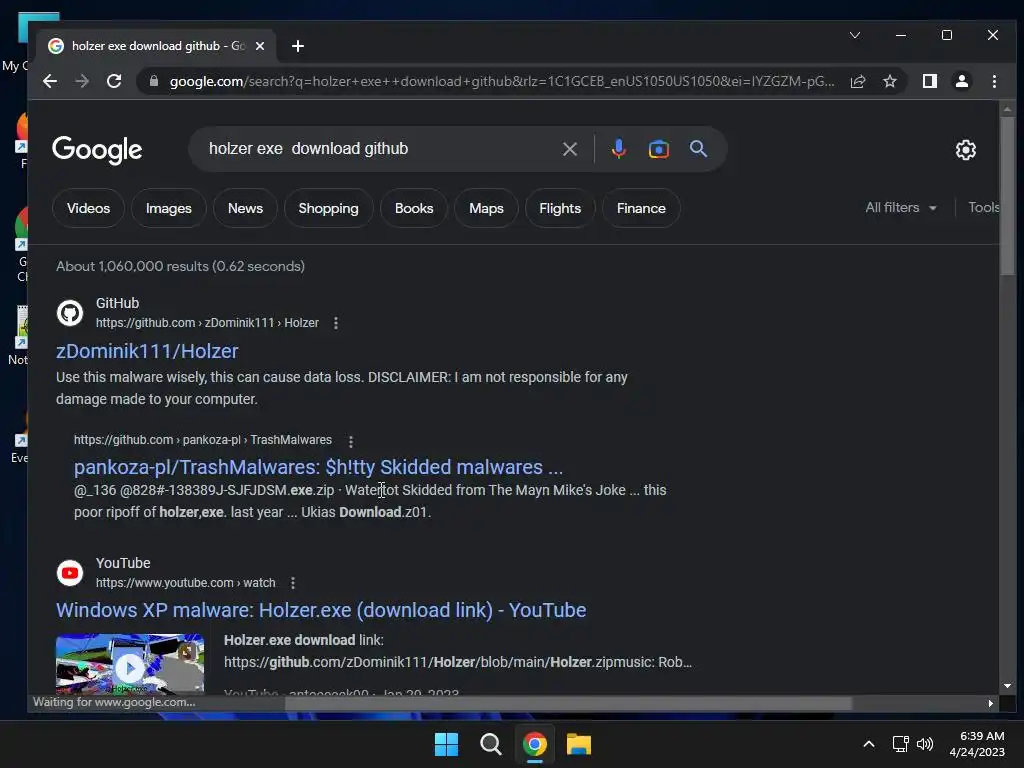Filter results by Videos

pyautogui.click(x=88, y=208)
